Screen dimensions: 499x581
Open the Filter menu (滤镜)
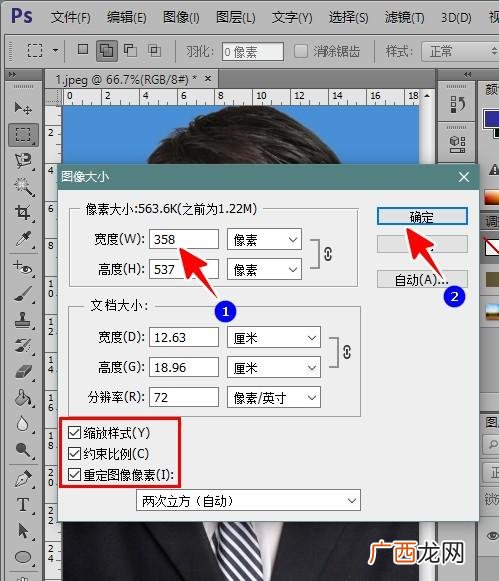pos(404,17)
